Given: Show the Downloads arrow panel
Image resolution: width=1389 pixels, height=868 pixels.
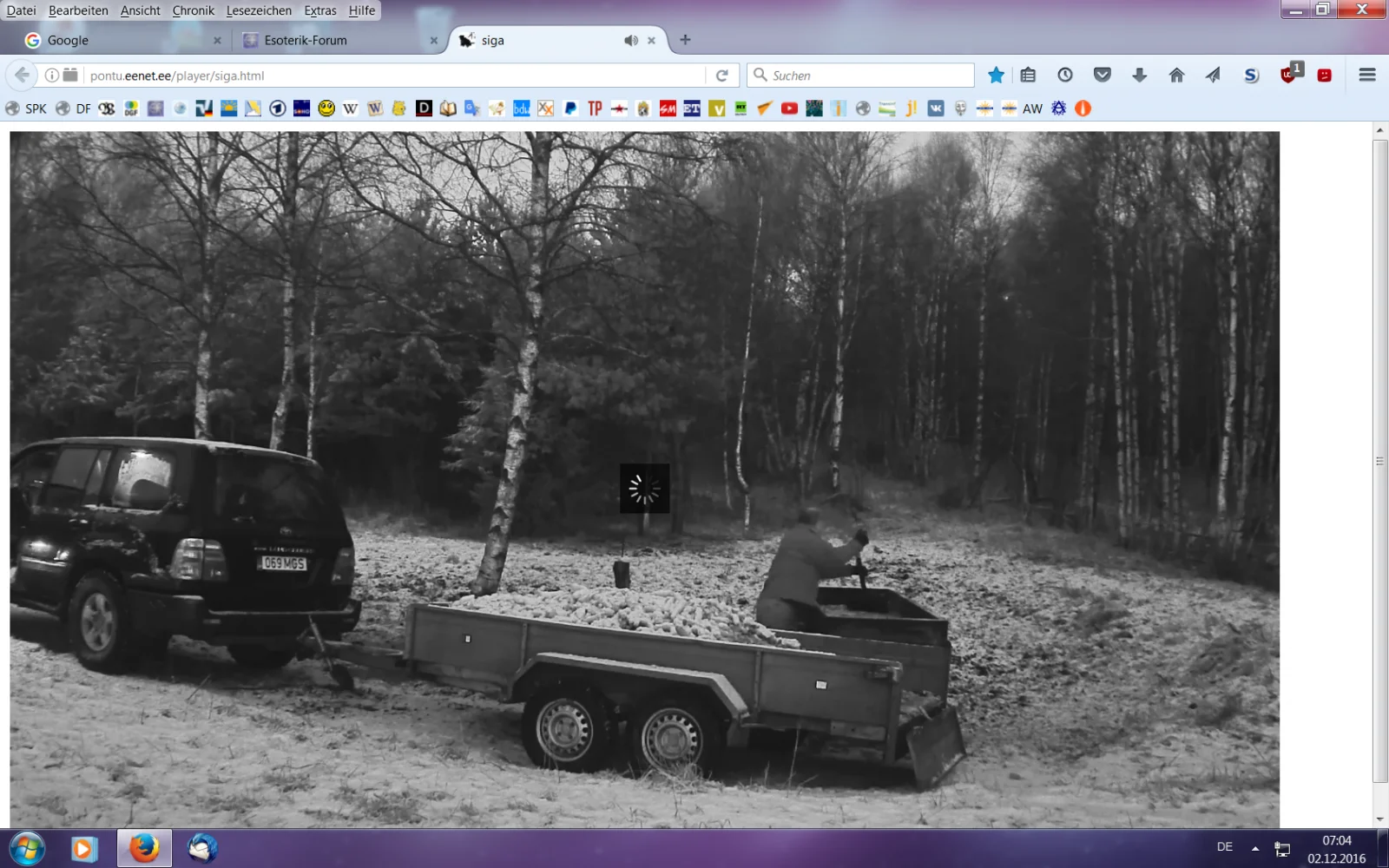Looking at the screenshot, I should point(1139,76).
